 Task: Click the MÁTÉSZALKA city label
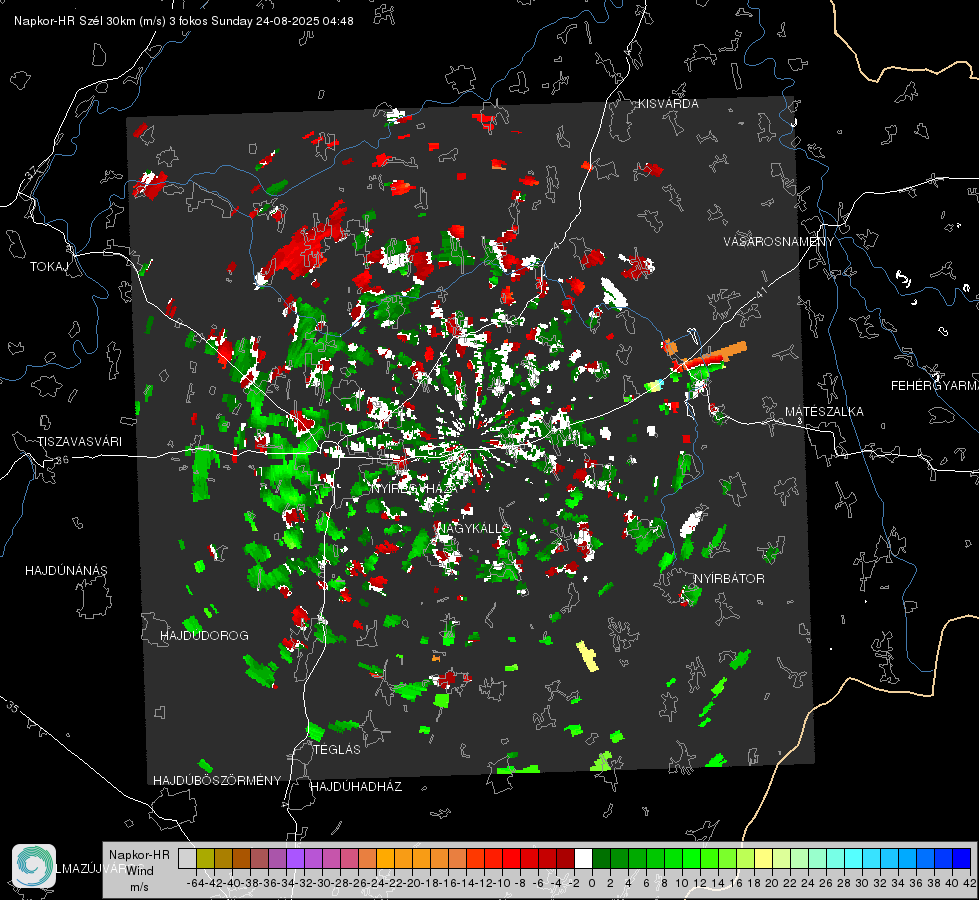824,412
